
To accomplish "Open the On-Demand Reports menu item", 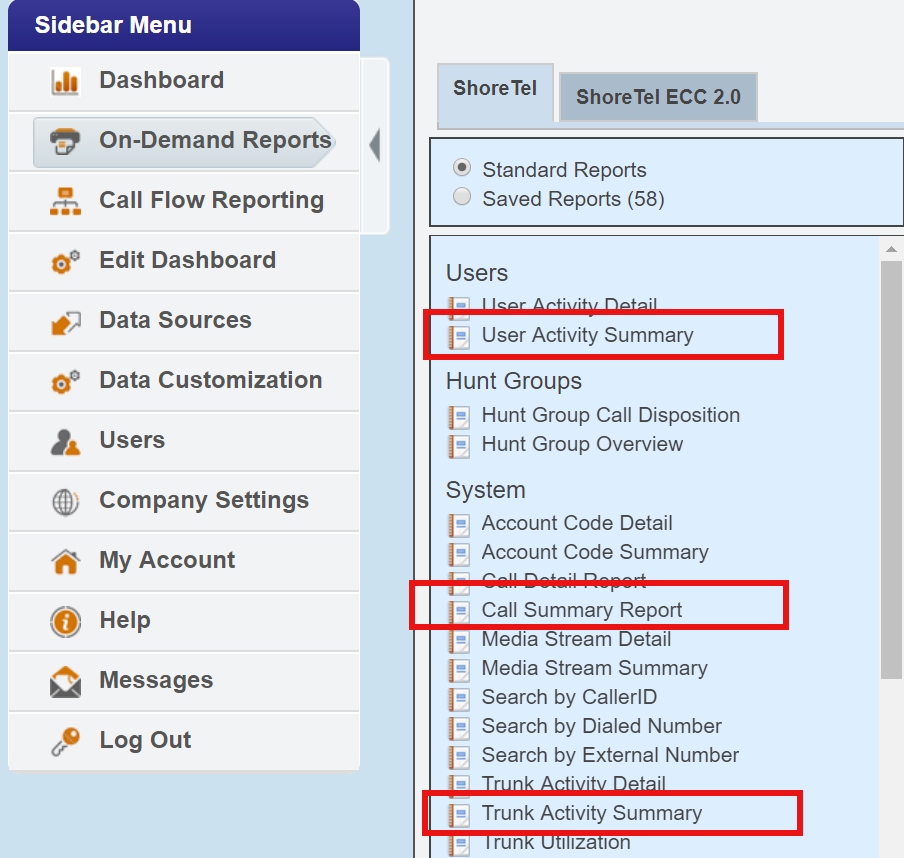I will 214,141.
